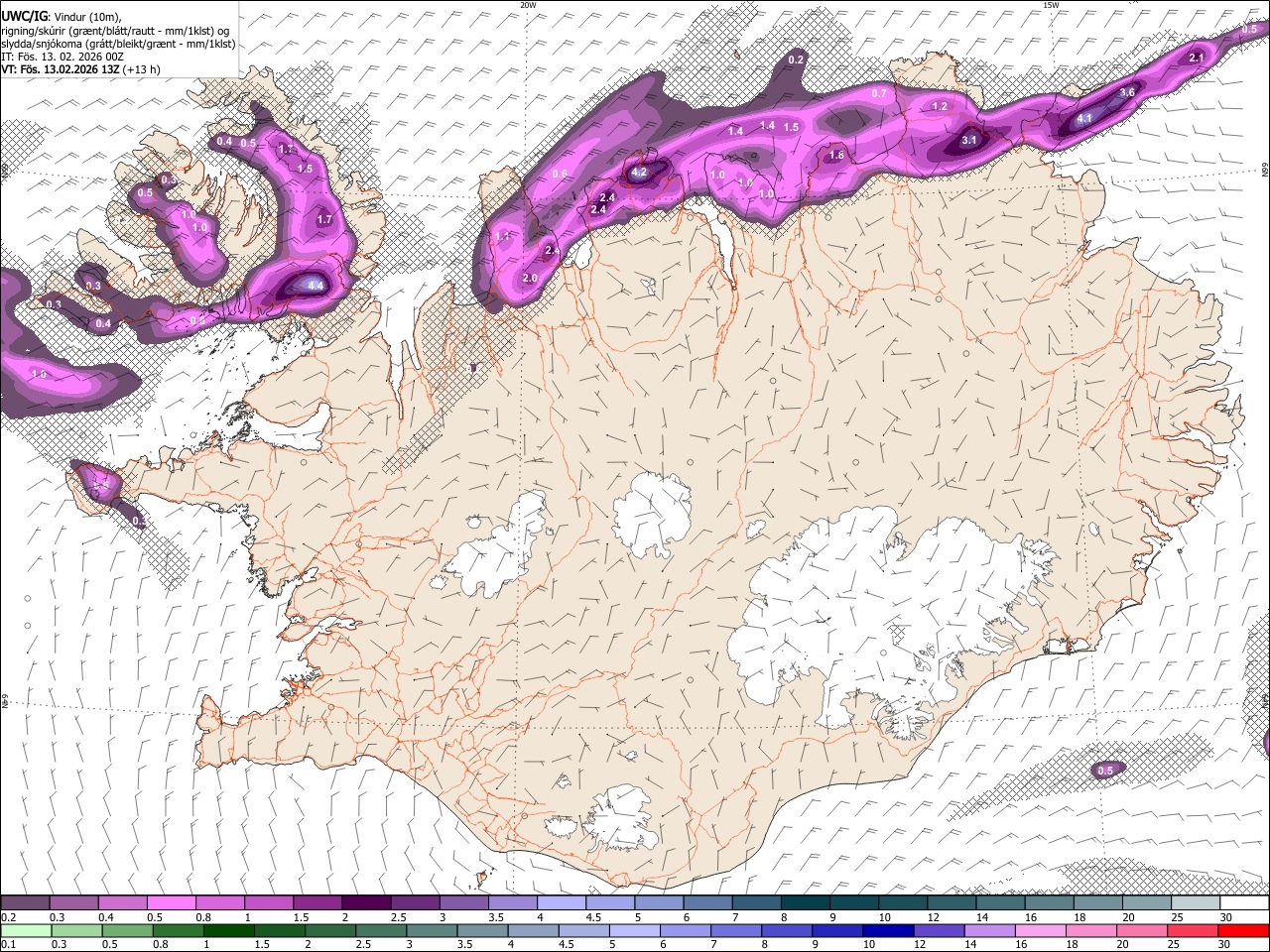Screen dimensions: 1270x952
Task: Click the 3.6 snowfall value label
Action: point(1127,92)
